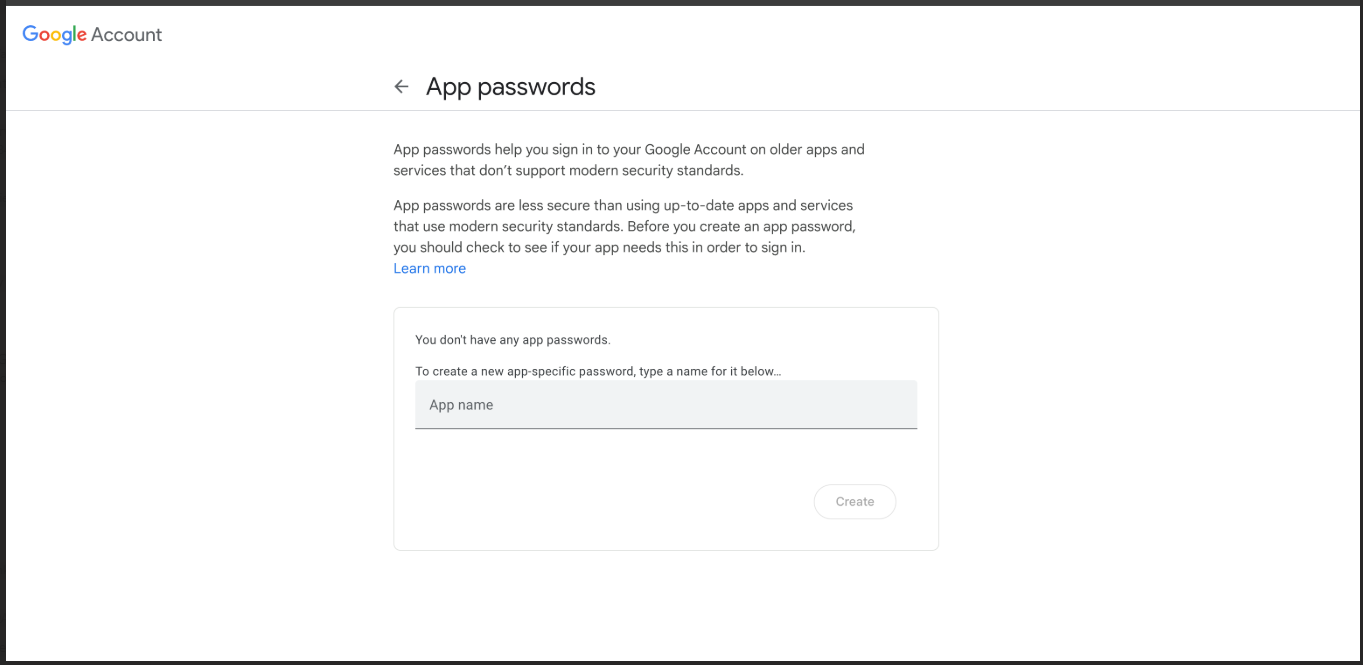Click the paragraph starting "App passwords help you"

click(629, 160)
